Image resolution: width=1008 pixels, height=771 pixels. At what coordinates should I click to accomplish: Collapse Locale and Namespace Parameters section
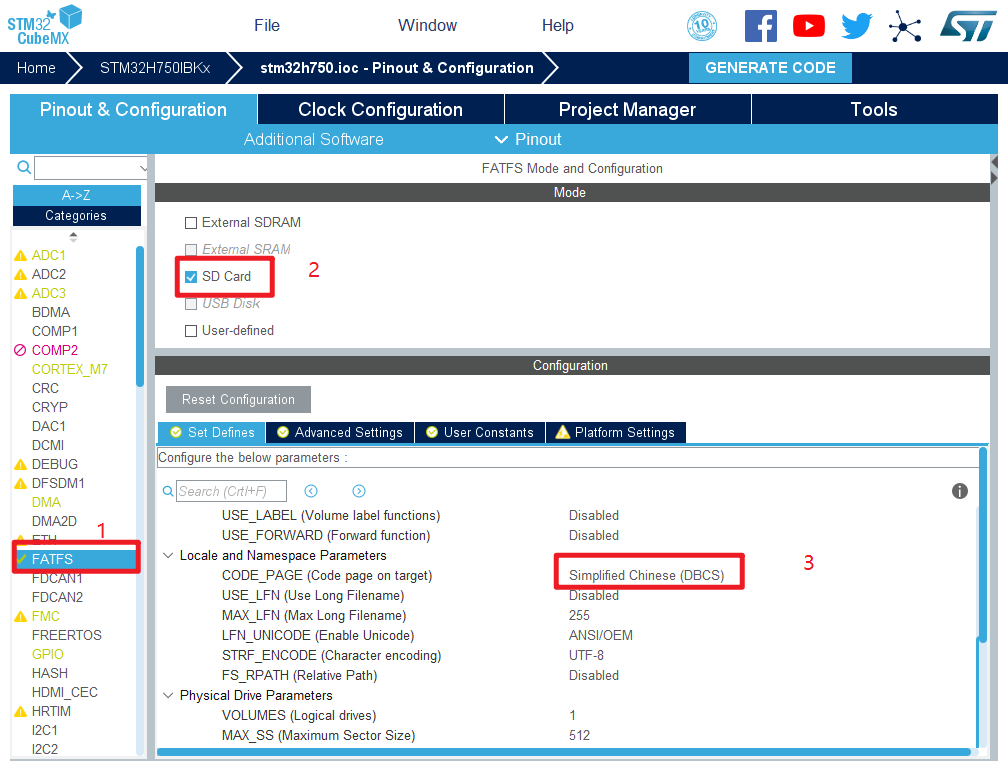[167, 556]
